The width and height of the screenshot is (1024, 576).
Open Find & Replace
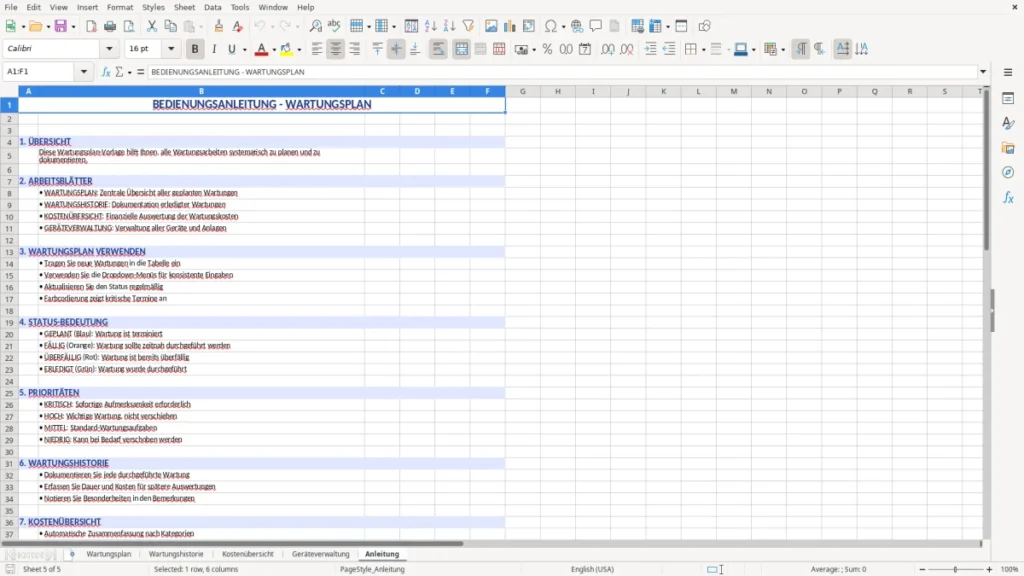coord(315,26)
